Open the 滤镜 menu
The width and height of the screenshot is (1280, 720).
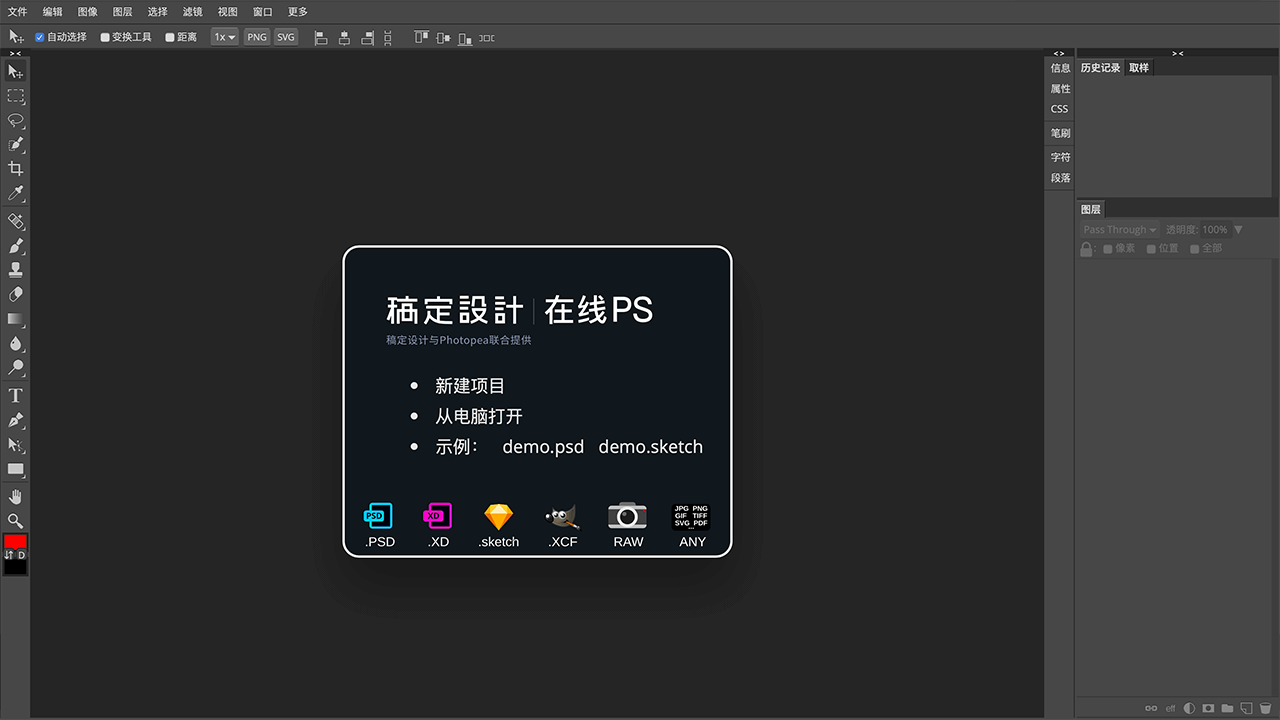pos(192,12)
